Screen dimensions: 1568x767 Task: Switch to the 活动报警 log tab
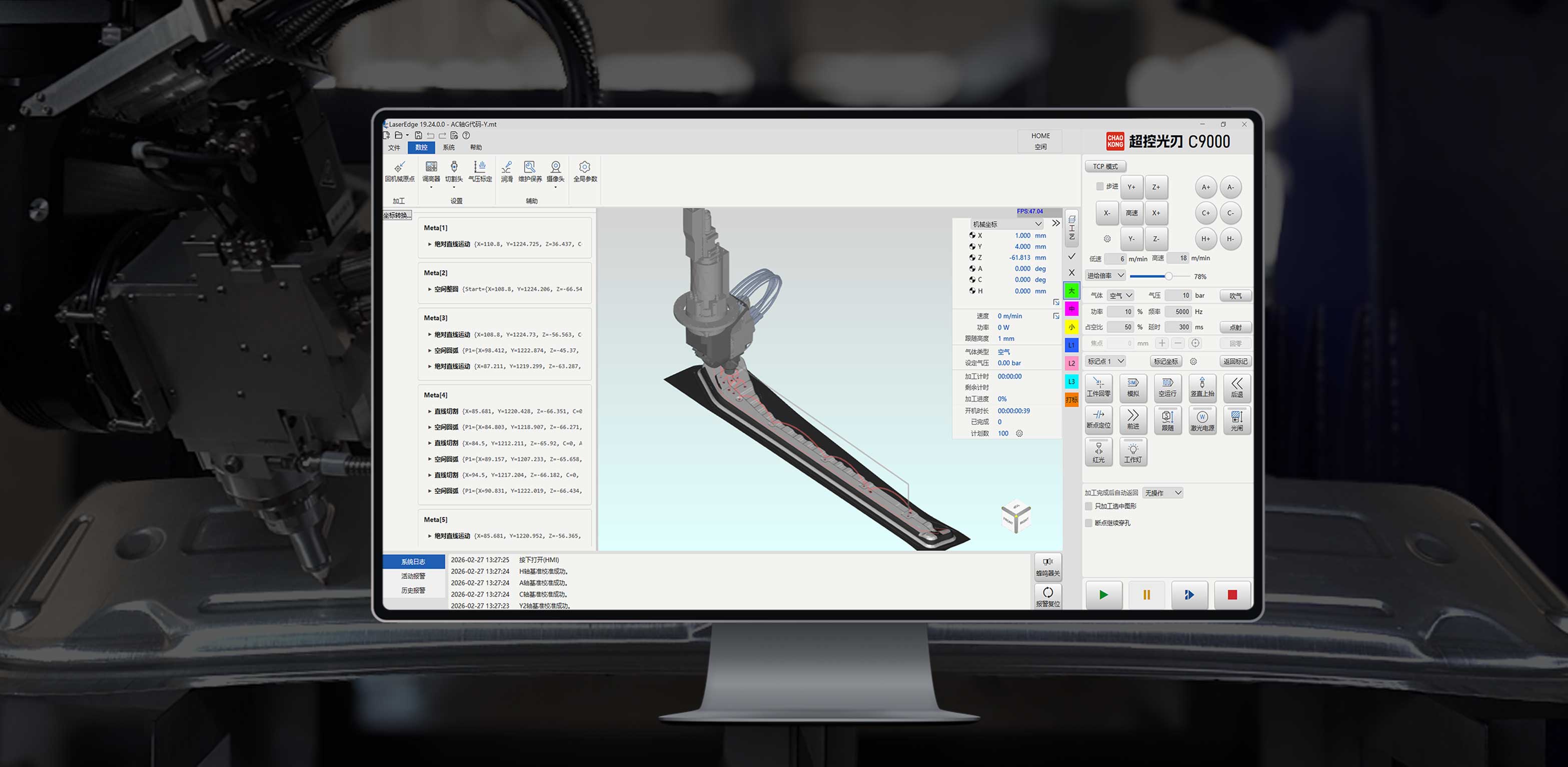tap(413, 576)
